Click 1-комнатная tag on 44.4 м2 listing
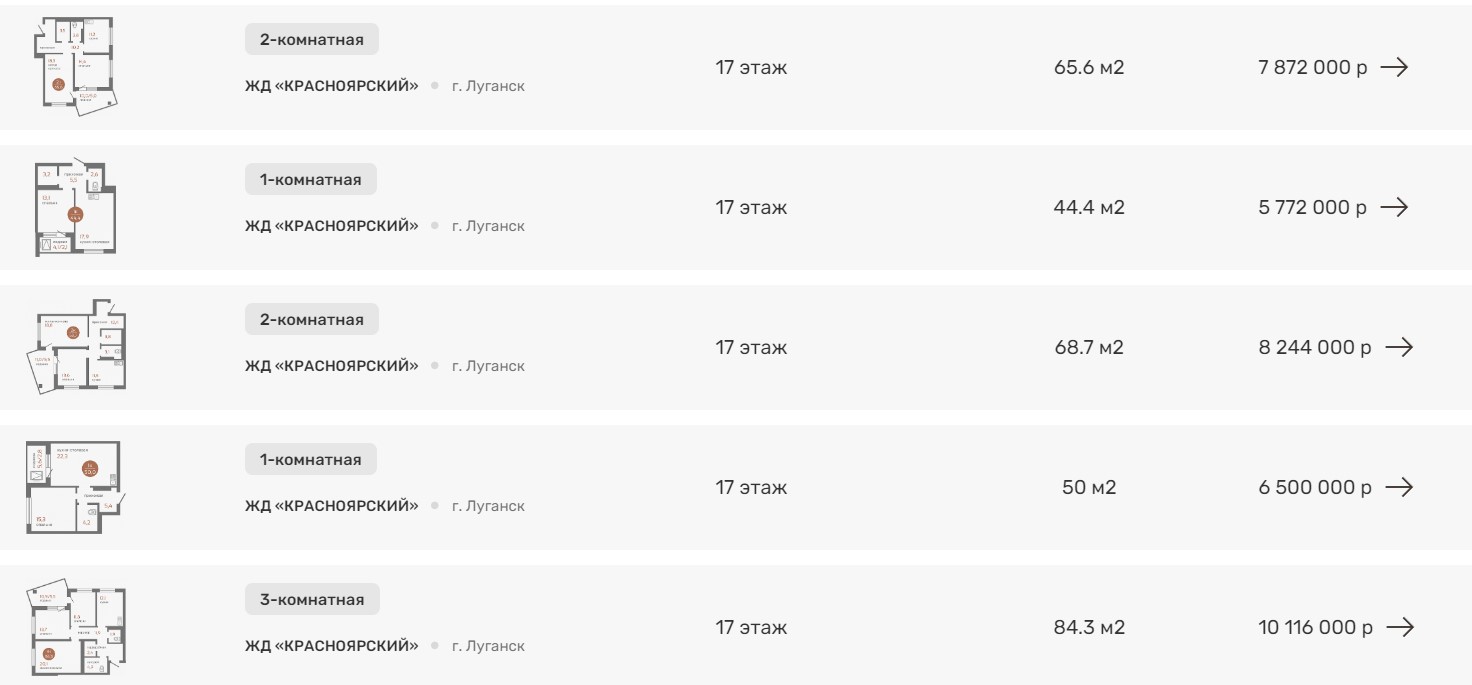This screenshot has width=1472, height=685. point(311,180)
